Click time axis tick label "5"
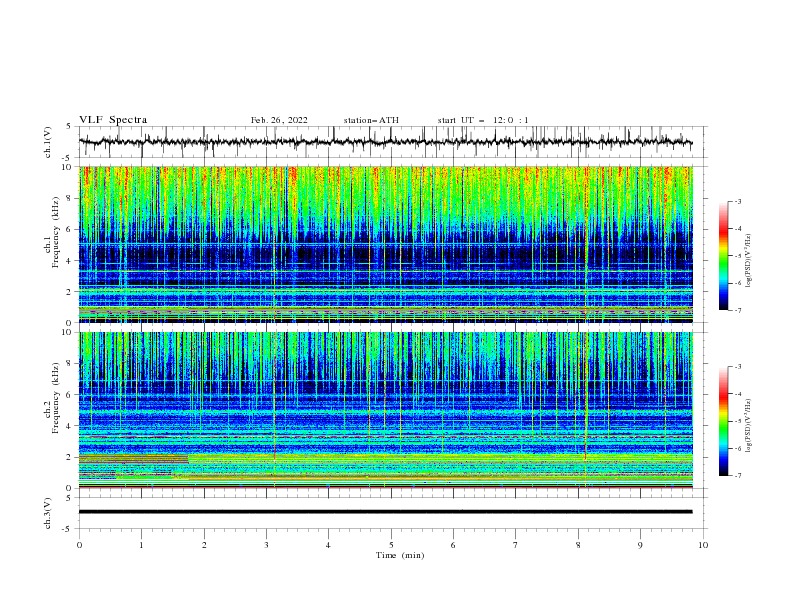Image resolution: width=792 pixels, height=612 pixels. [x=391, y=545]
